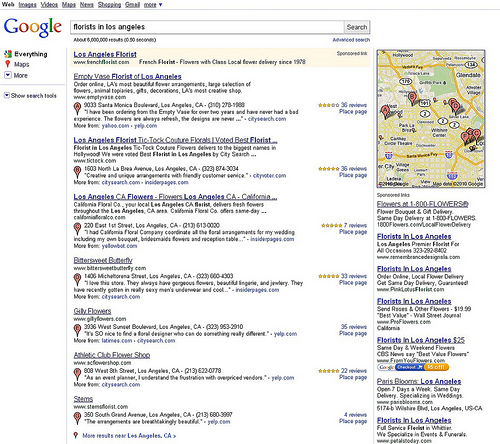The height and width of the screenshot is (444, 500).
Task: Click the Maps pin icon in sidebar
Action: point(8,64)
